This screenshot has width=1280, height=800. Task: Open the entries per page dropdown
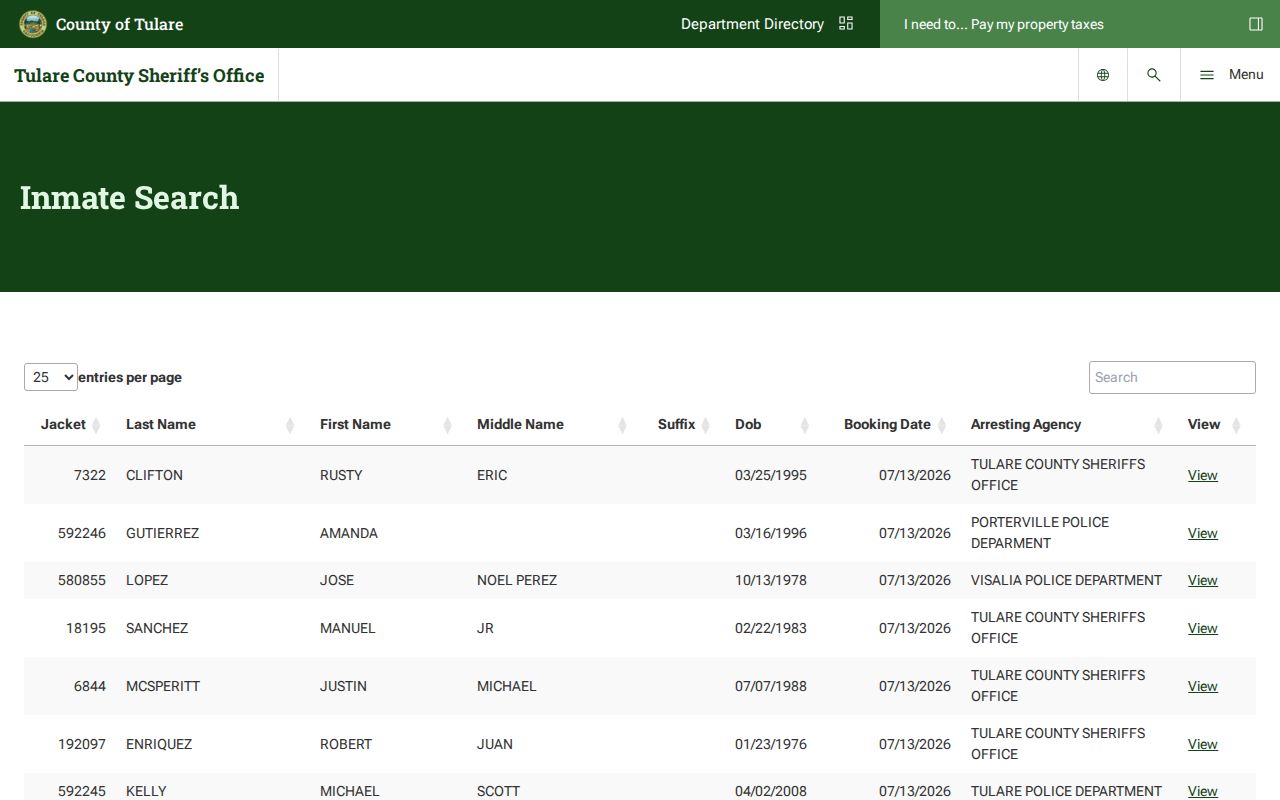51,377
